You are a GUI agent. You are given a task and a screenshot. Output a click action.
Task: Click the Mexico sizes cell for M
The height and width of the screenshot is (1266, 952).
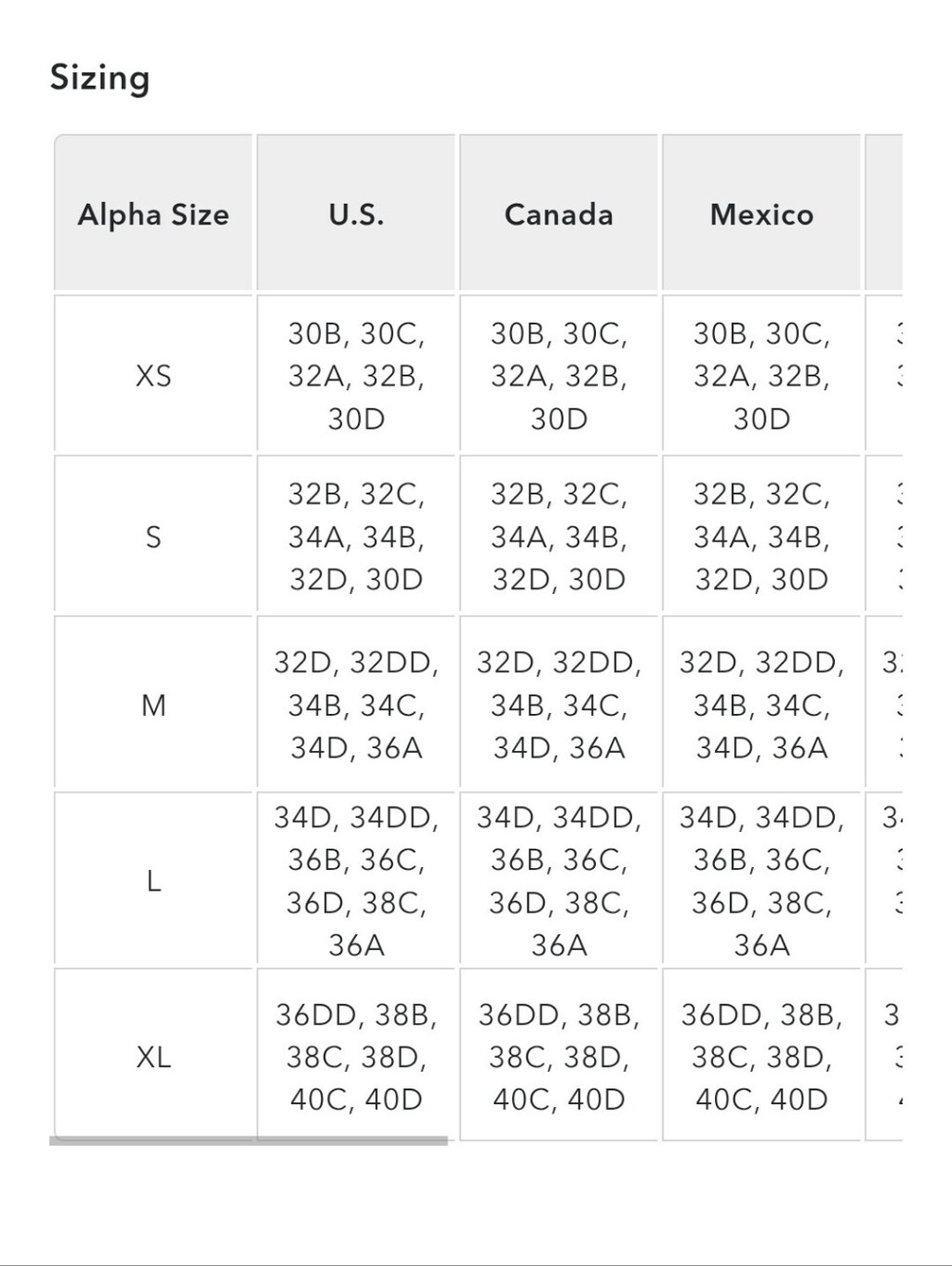click(762, 704)
